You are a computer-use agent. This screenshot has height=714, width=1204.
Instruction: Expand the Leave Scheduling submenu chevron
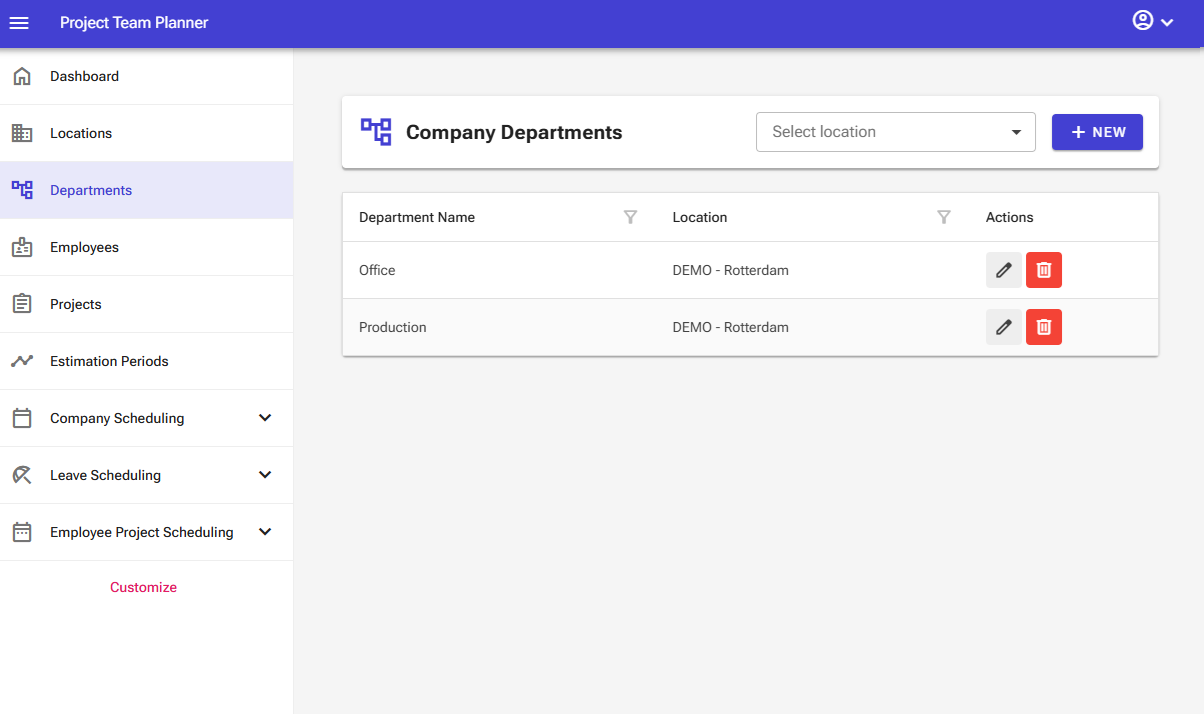[x=265, y=475]
